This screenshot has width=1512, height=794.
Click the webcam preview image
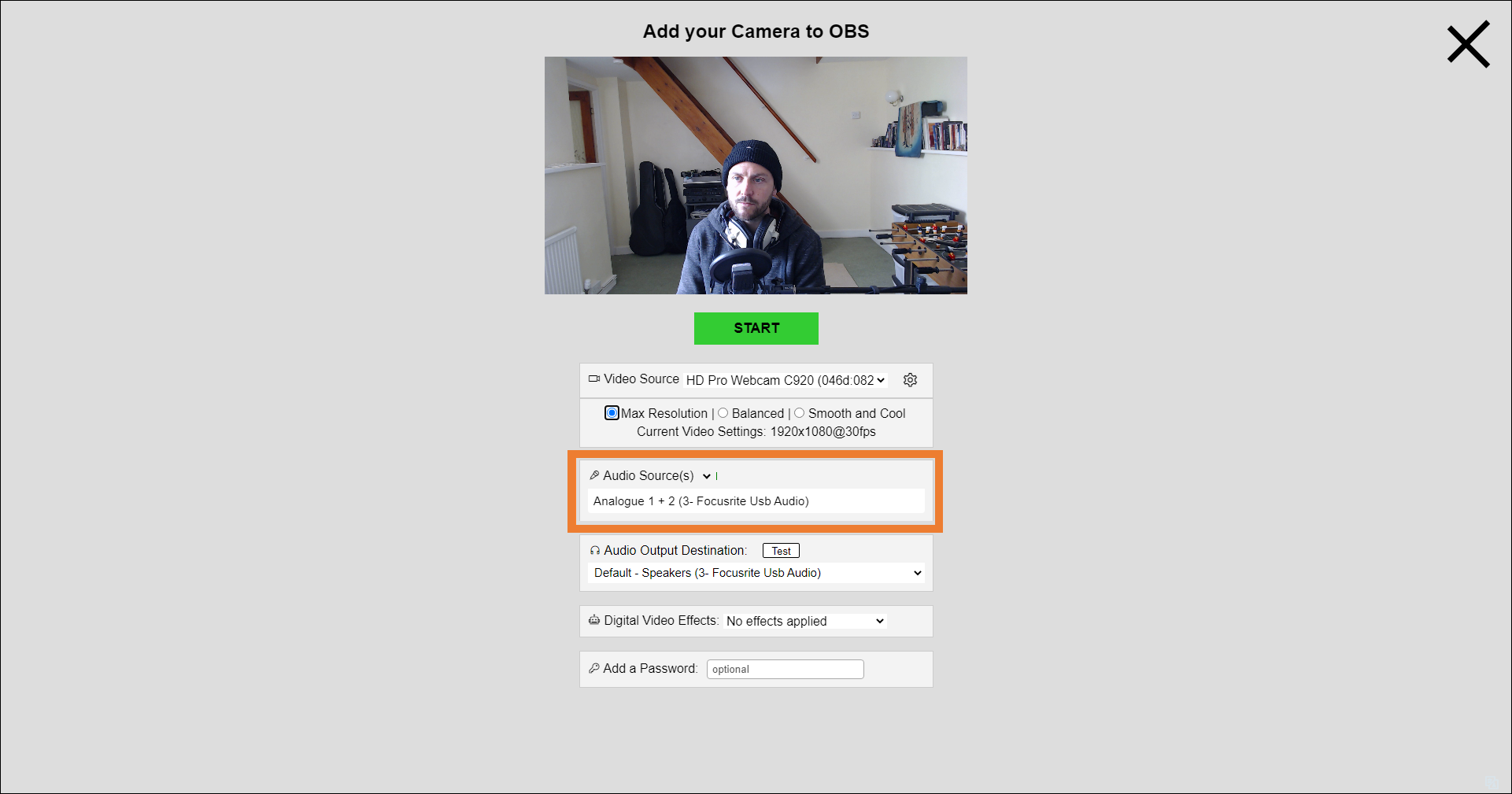(756, 175)
